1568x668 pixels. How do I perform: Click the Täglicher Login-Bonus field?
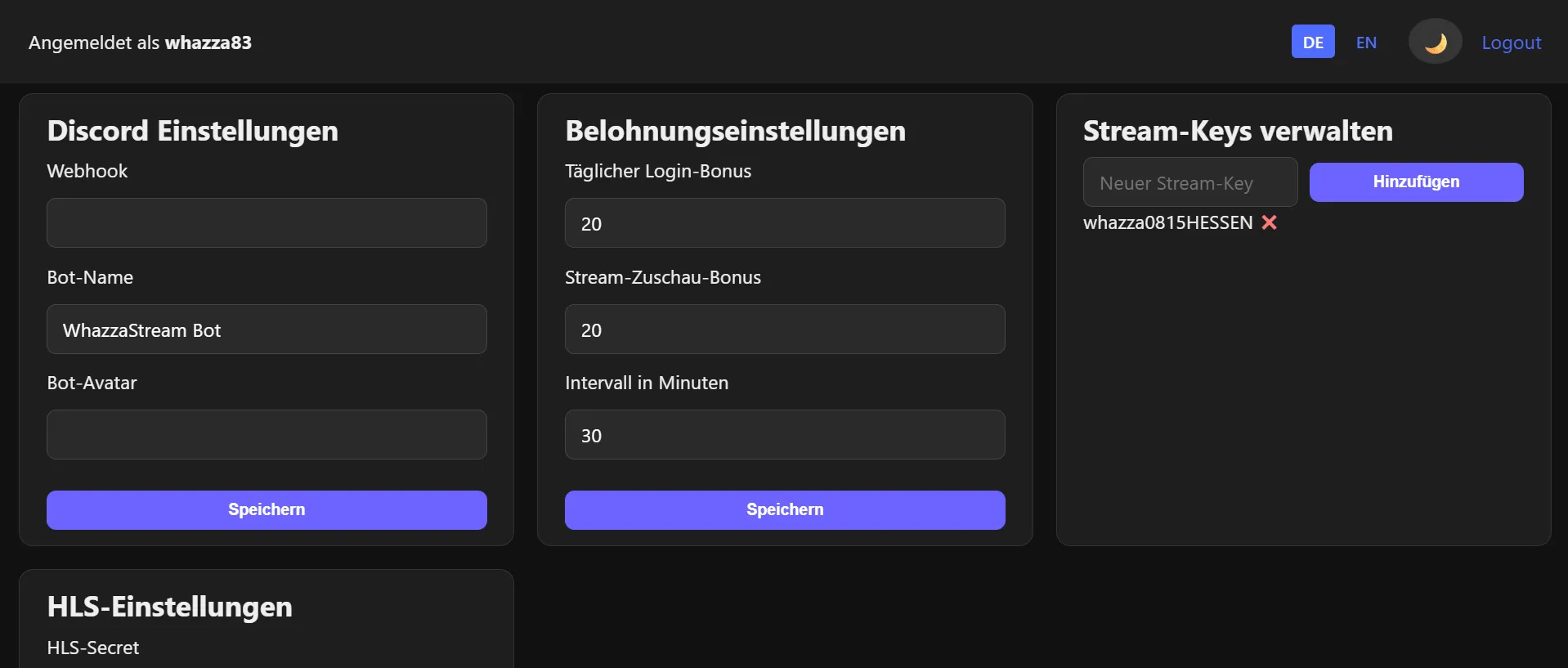click(x=785, y=222)
